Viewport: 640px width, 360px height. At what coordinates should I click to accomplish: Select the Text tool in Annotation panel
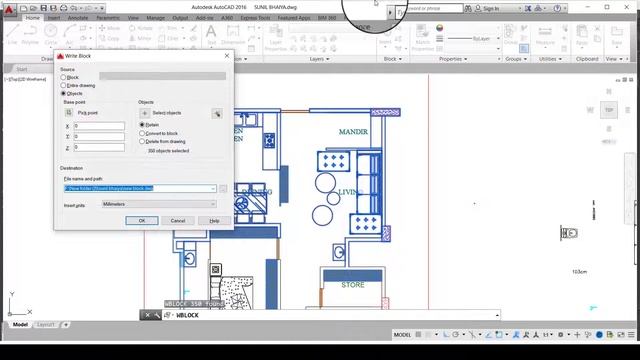[x=211, y=34]
